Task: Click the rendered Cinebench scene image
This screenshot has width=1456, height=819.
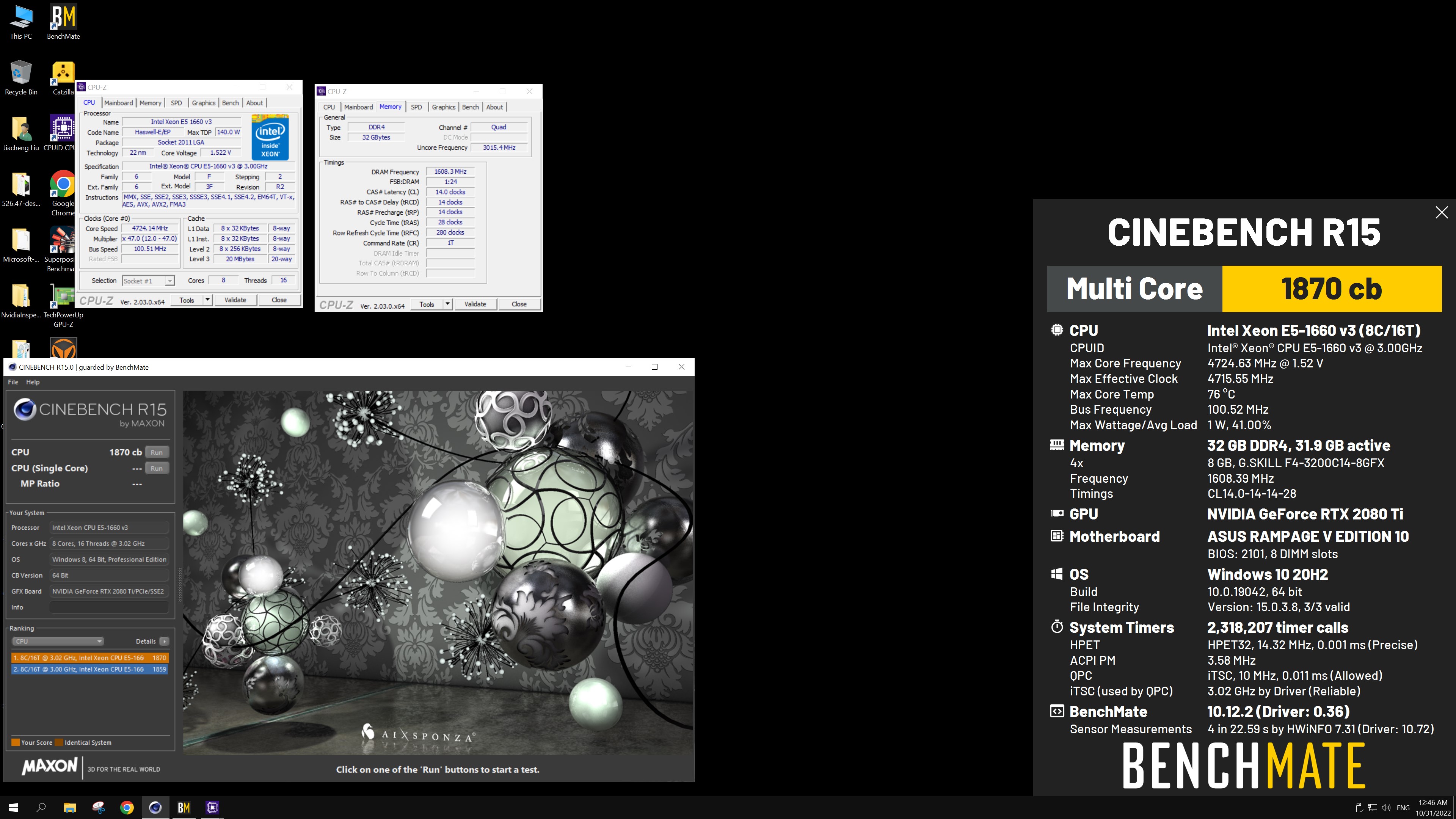Action: click(438, 573)
